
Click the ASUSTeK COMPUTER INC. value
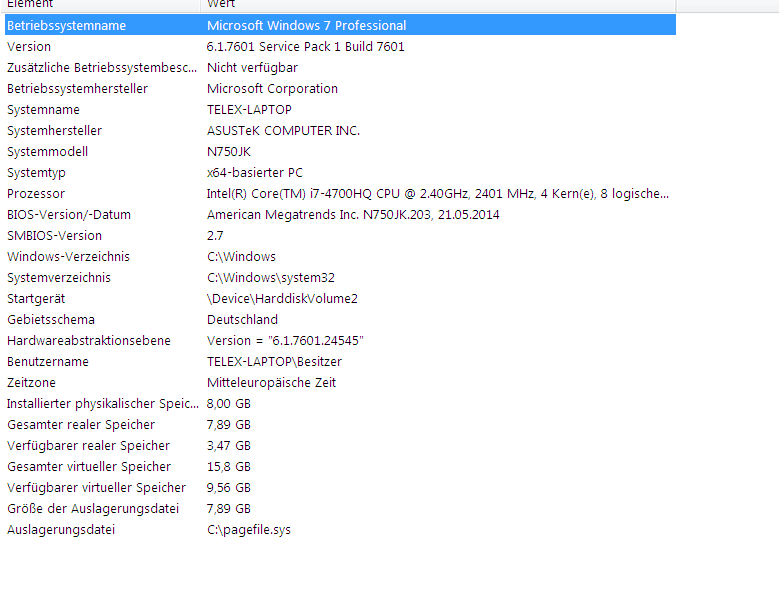283,131
